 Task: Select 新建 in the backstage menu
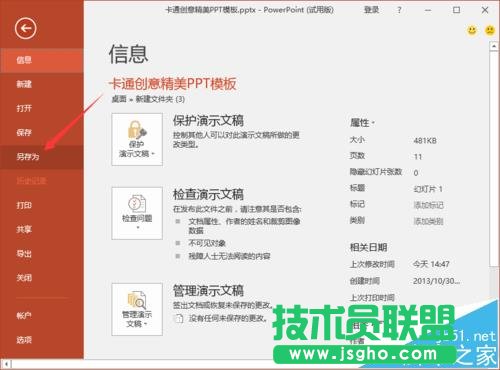tap(42, 84)
